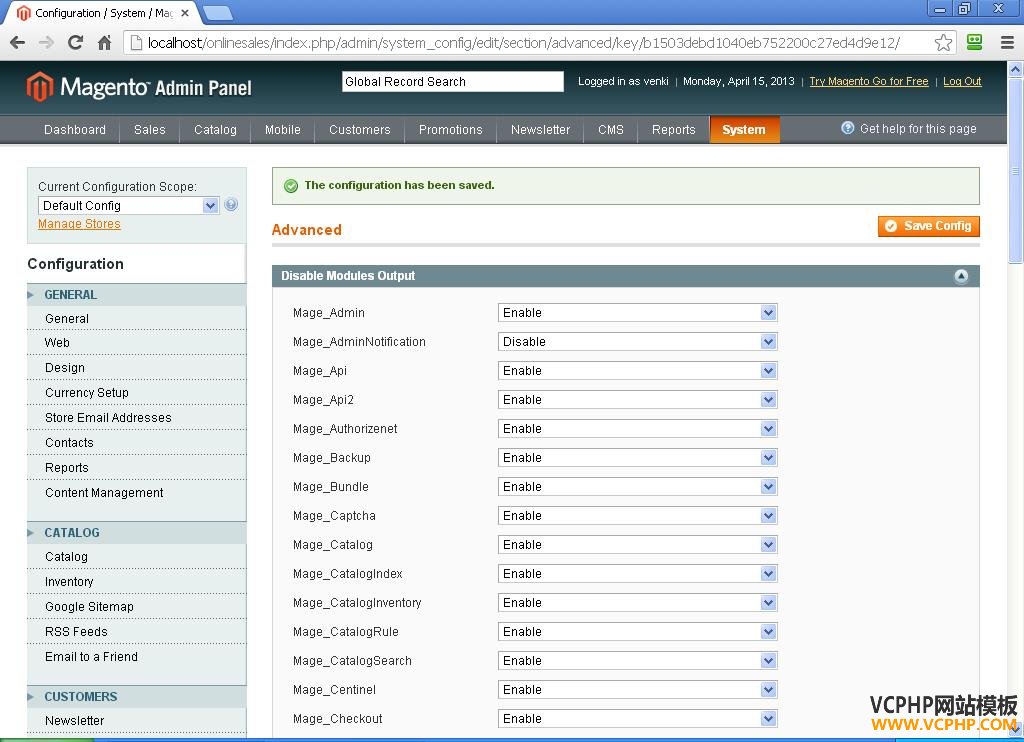Image resolution: width=1024 pixels, height=742 pixels.
Task: Open Mage_CatalogSearch dropdown
Action: [x=637, y=661]
